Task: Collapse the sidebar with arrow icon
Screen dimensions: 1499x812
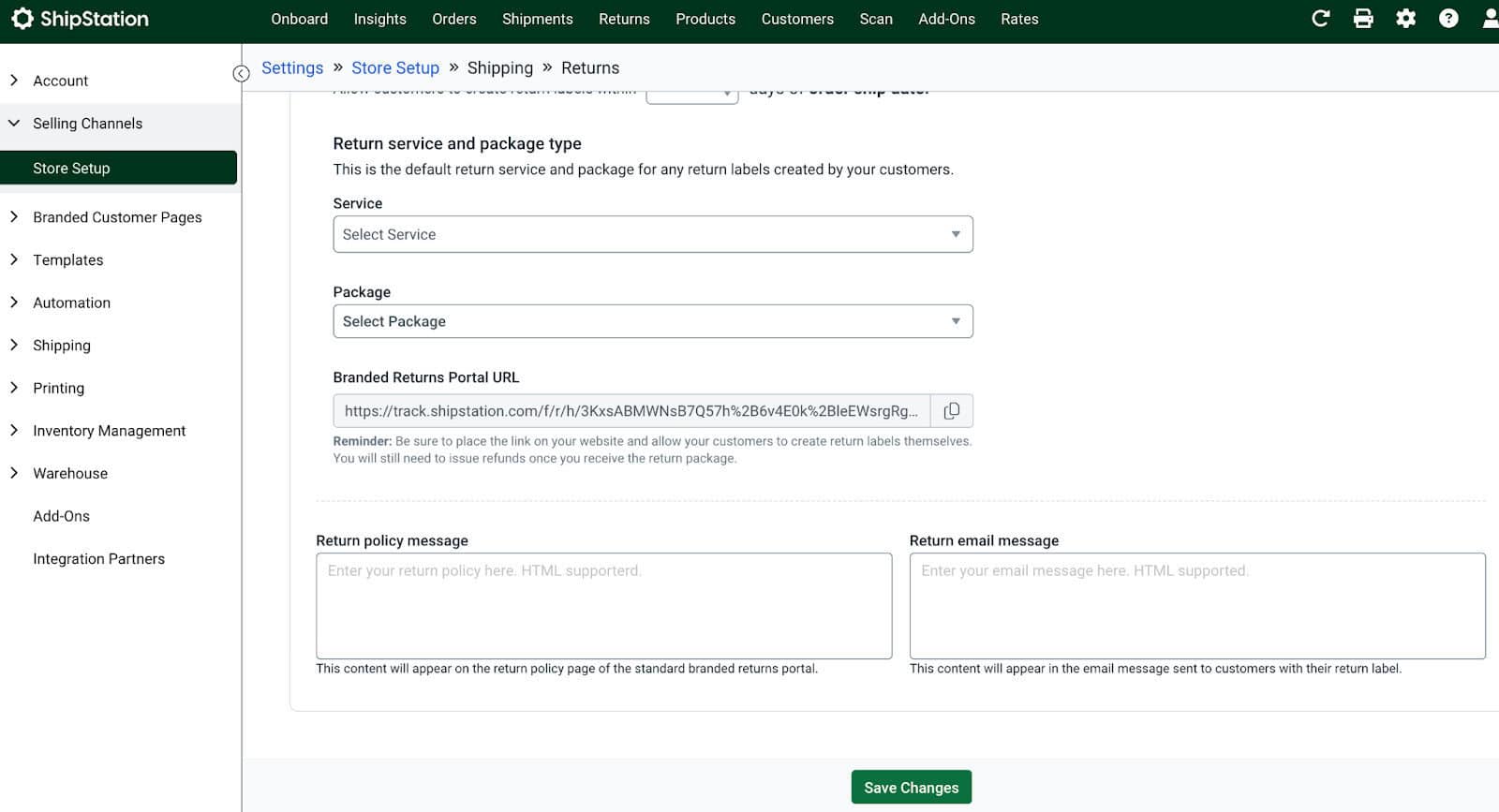Action: (x=241, y=73)
